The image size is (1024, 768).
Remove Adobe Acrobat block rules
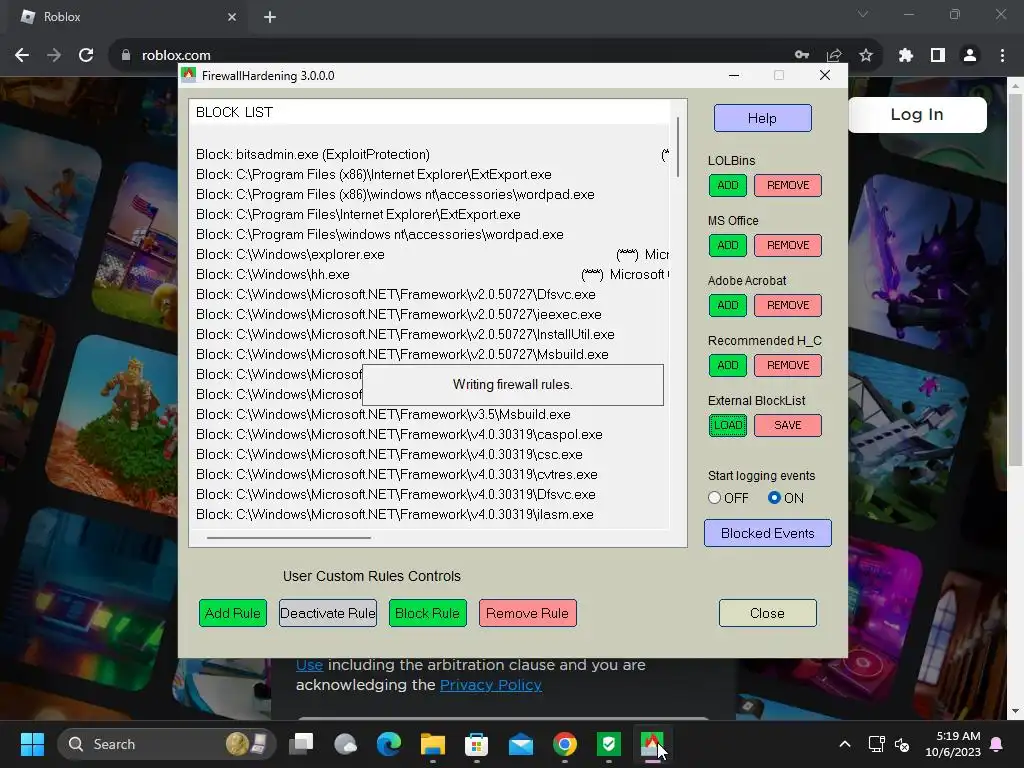[x=788, y=306]
